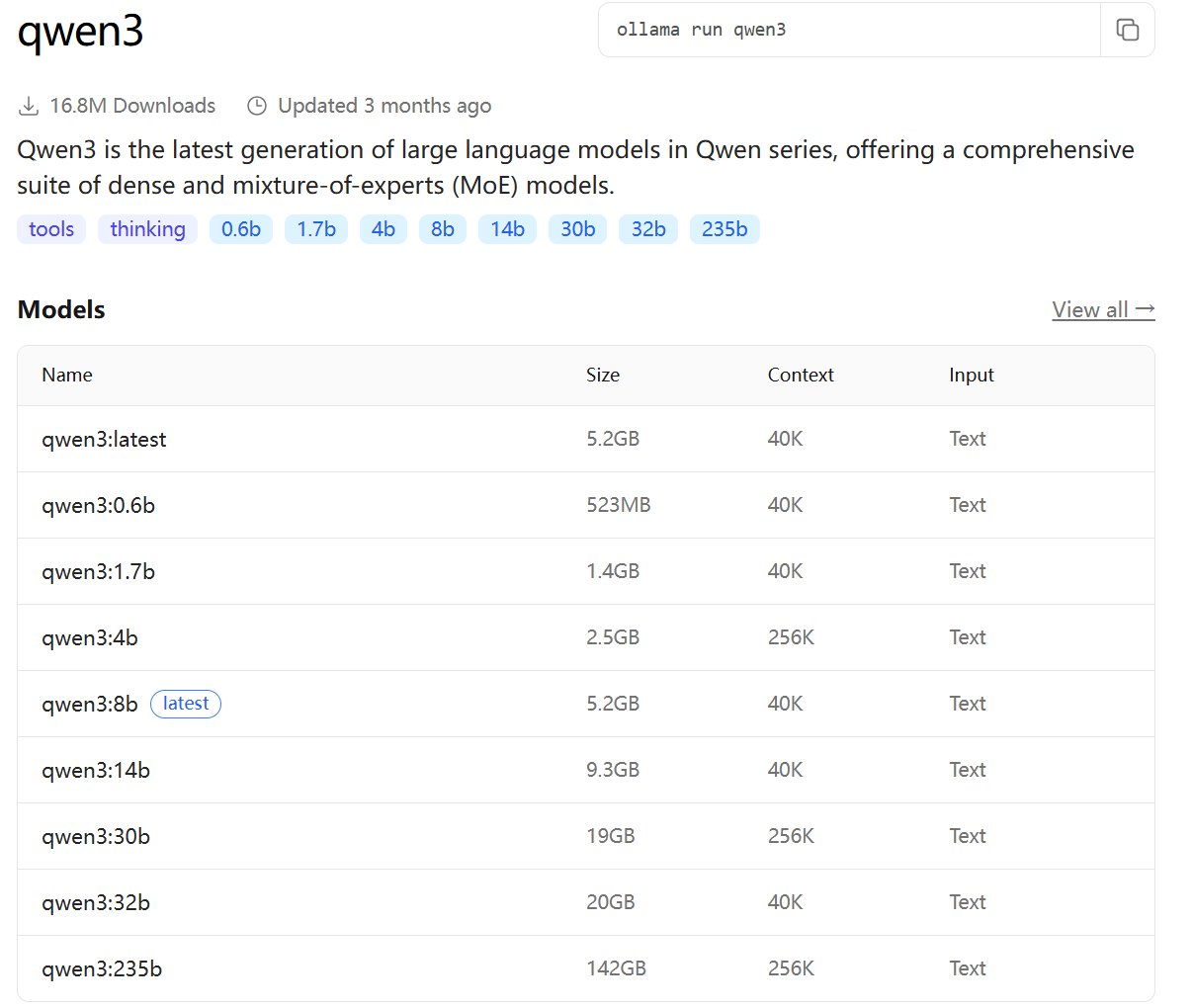1193x1008 pixels.
Task: Click the 256K context of qwen3:235b
Action: click(x=792, y=968)
